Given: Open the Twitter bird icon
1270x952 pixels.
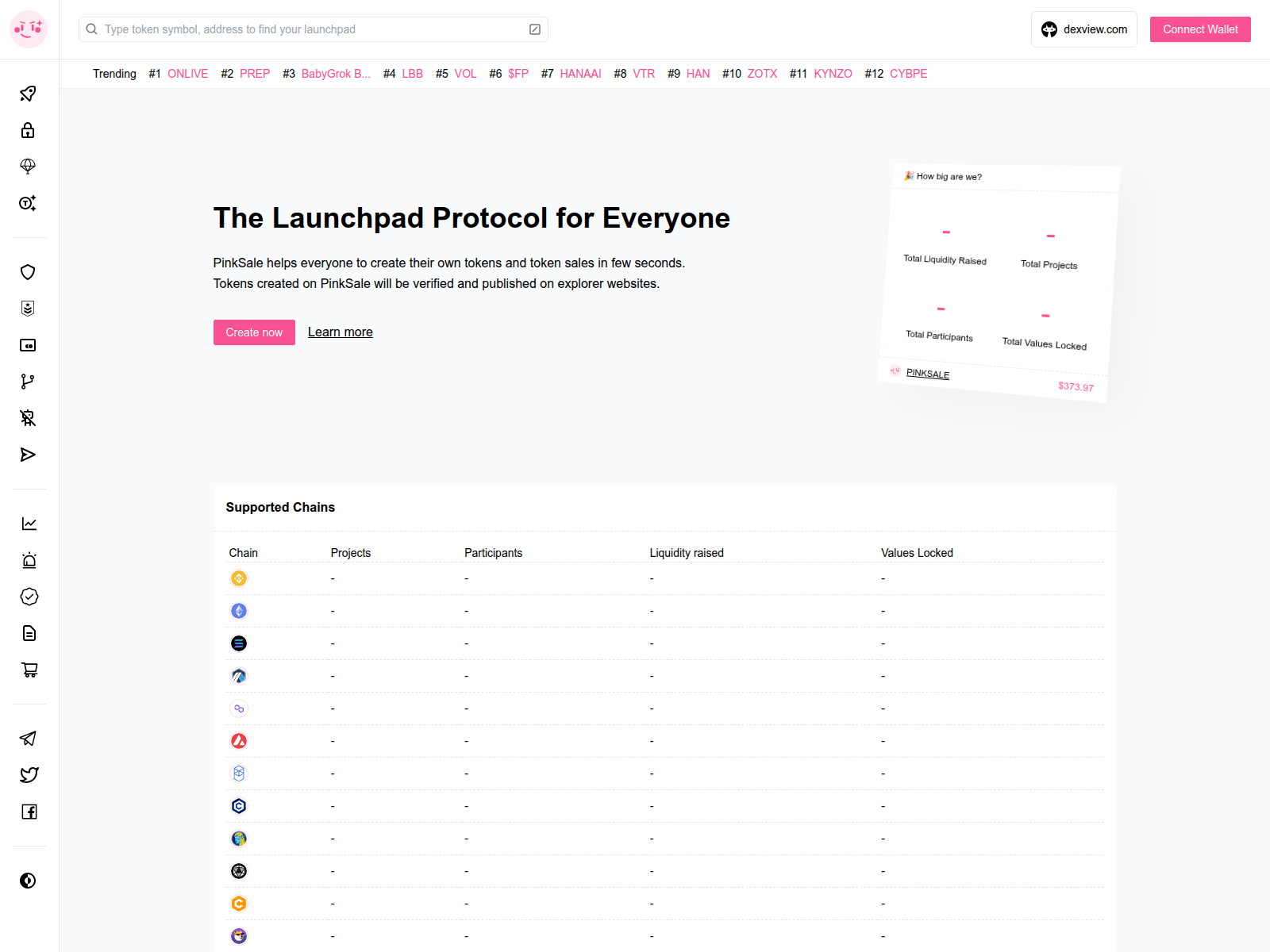Looking at the screenshot, I should [29, 775].
